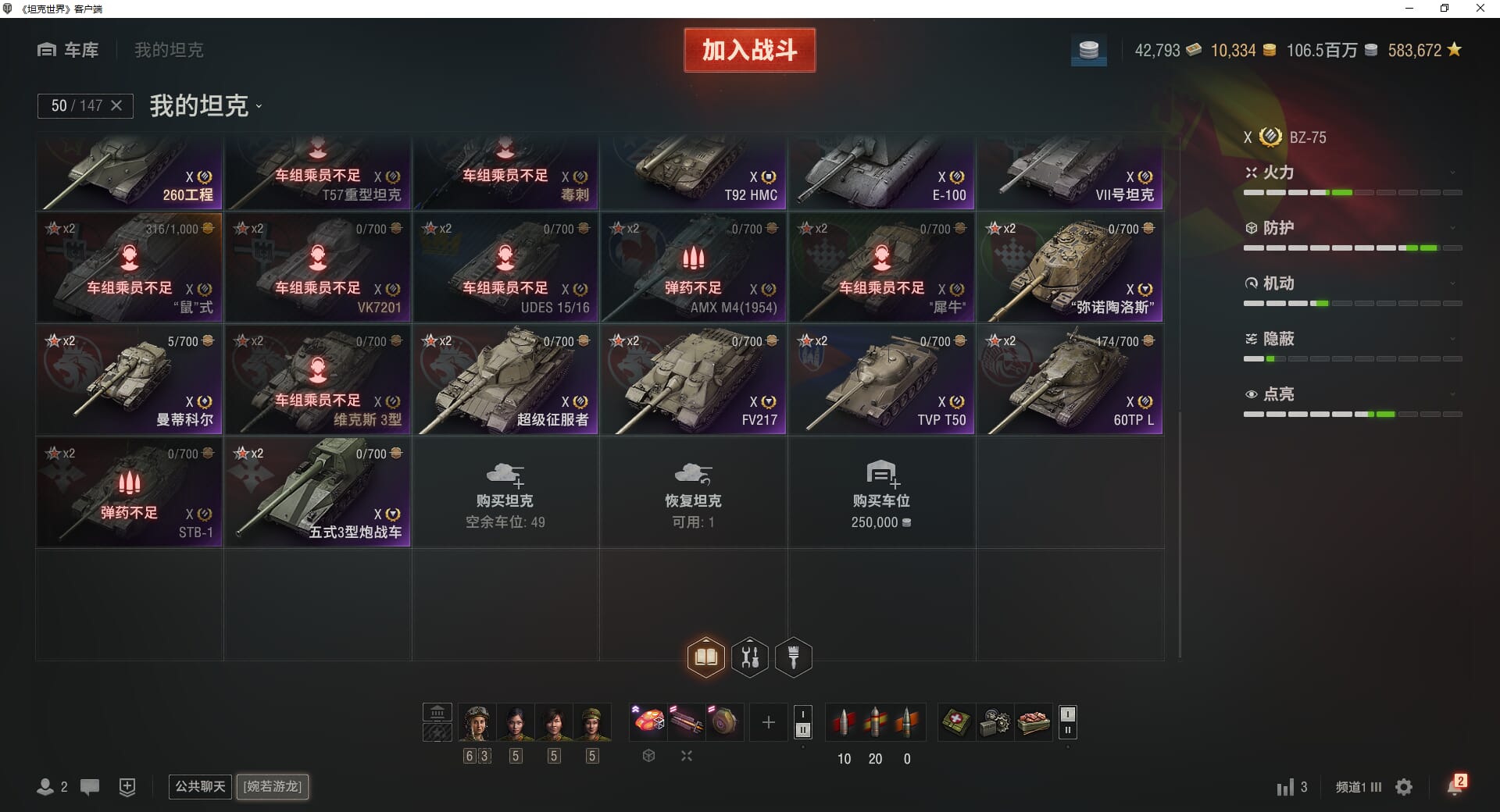The height and width of the screenshot is (812, 1500).
Task: Switch consumables setup to loadout I
Action: [x=1068, y=714]
